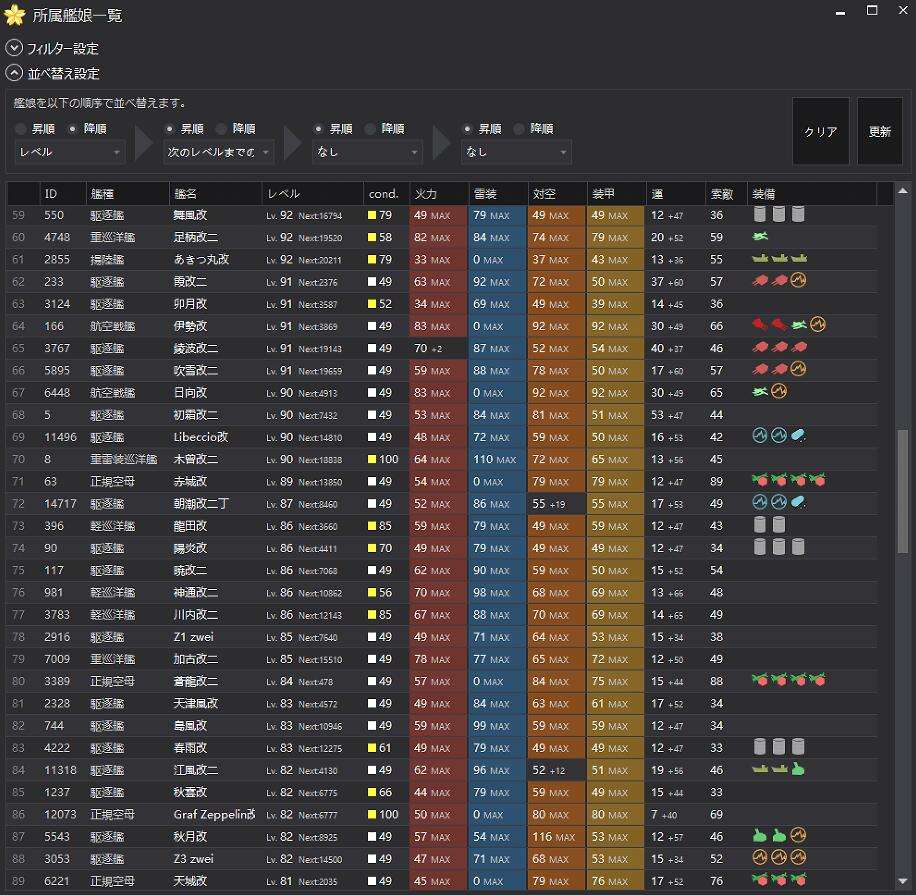Click the クリア button

click(x=821, y=131)
